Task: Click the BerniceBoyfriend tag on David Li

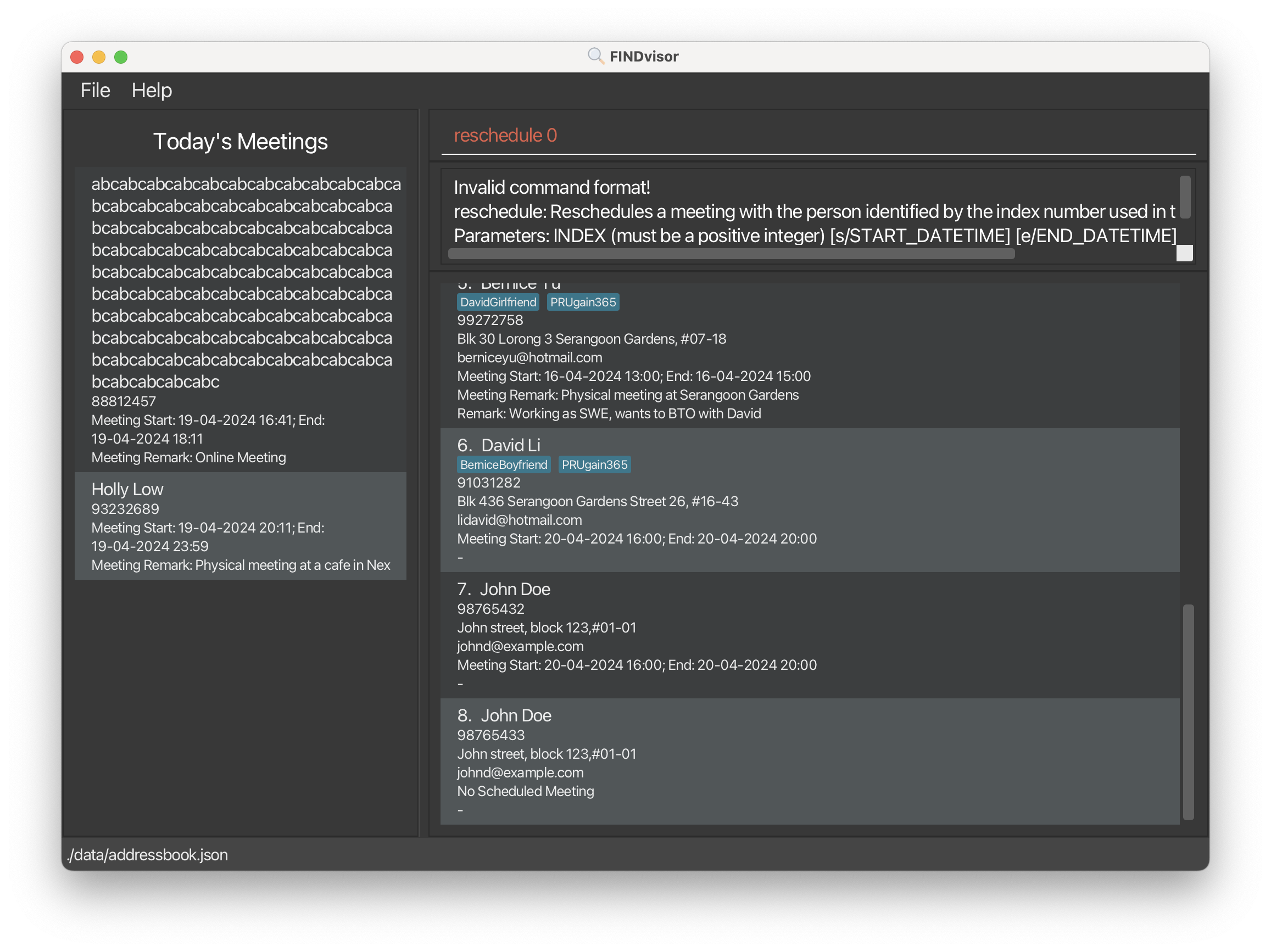Action: pos(503,464)
